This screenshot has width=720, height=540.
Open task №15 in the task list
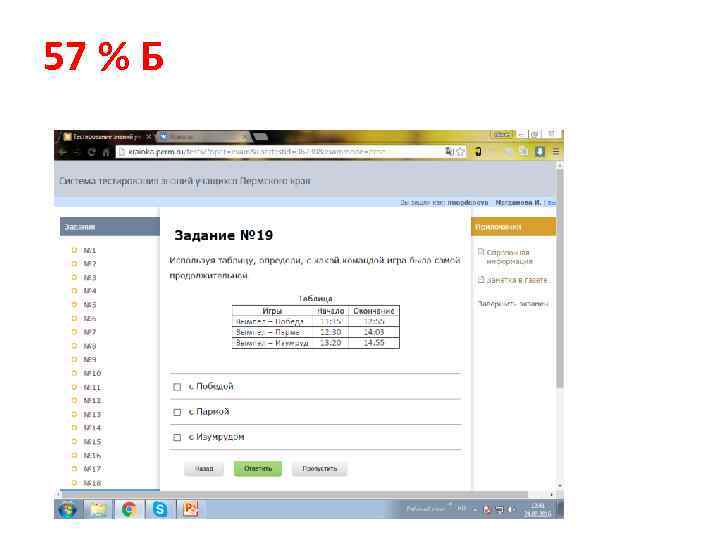click(92, 442)
